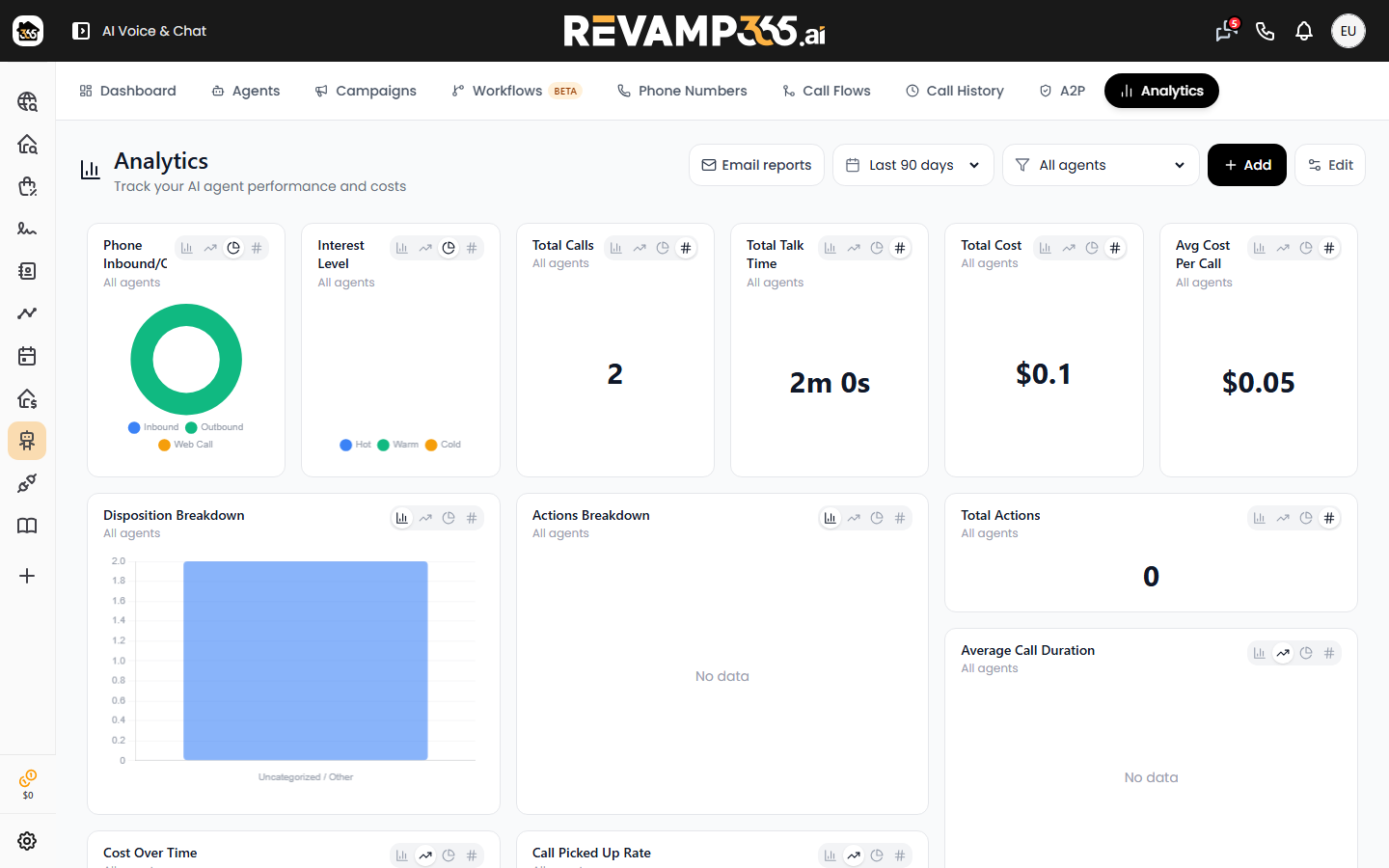Click the blue Uncategorized / Other bar
Viewport: 1389px width, 868px height.
pos(306,661)
